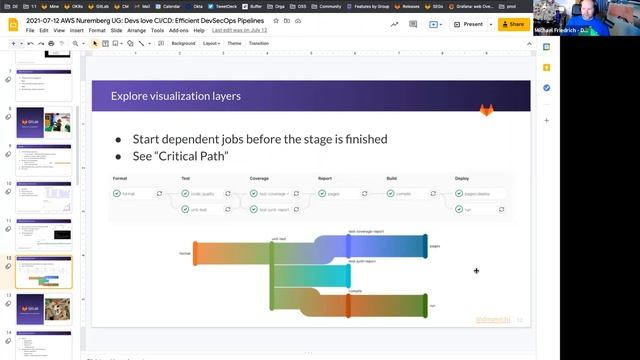The height and width of the screenshot is (360, 640).
Task: Open the Present options dropdown arrow
Action: (x=491, y=24)
